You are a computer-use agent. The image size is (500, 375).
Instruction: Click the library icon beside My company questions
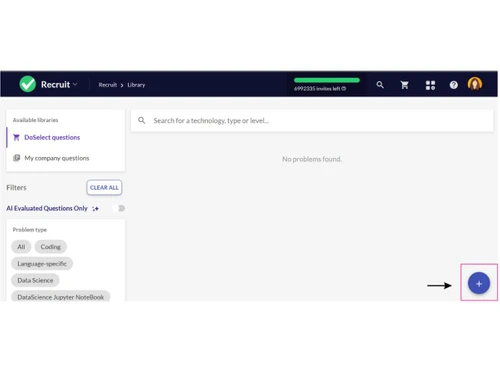pyautogui.click(x=16, y=158)
